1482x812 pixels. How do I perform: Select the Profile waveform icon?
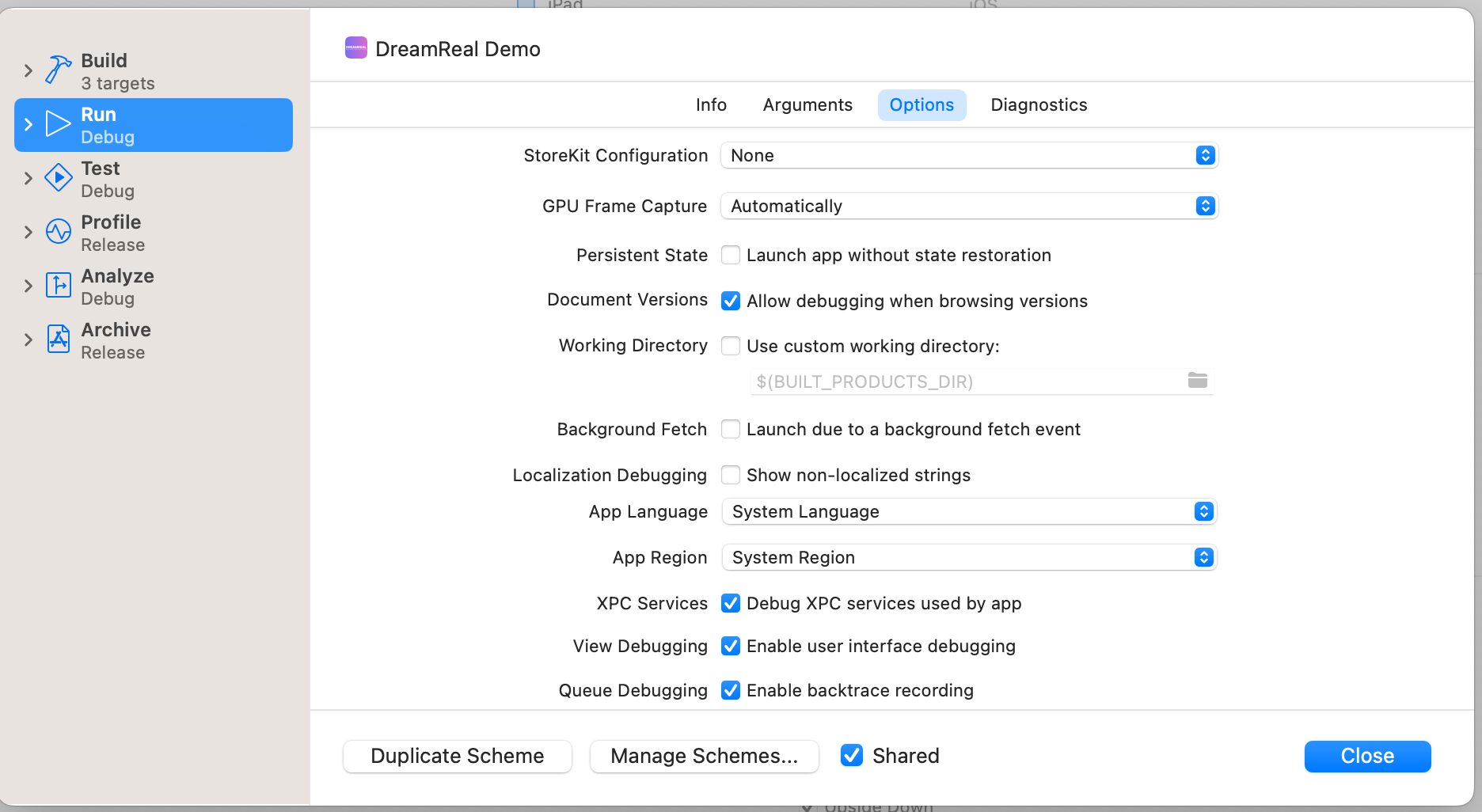click(x=58, y=232)
